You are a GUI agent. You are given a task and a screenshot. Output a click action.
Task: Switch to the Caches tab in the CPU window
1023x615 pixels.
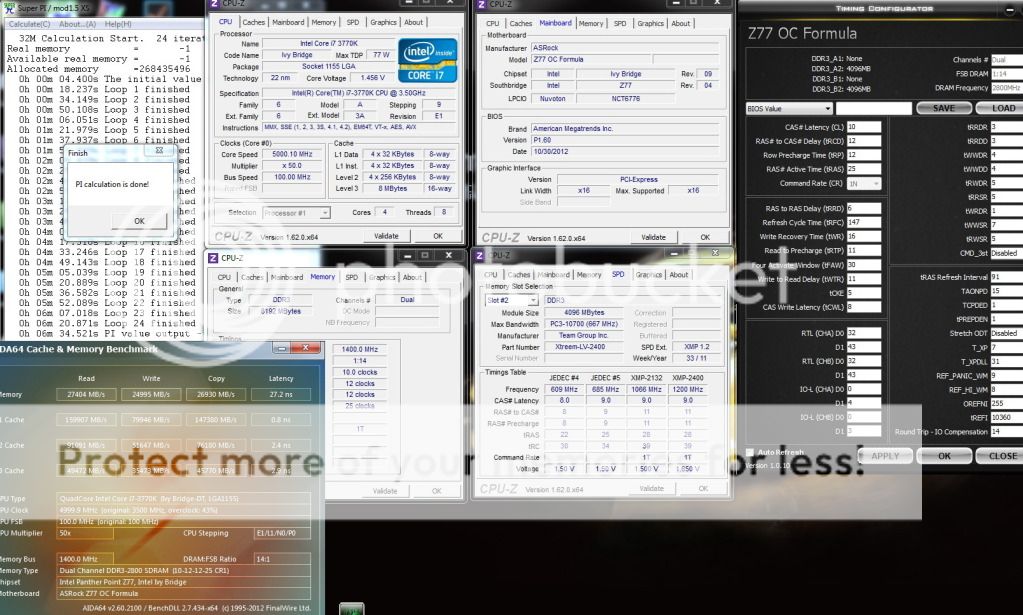(x=254, y=22)
